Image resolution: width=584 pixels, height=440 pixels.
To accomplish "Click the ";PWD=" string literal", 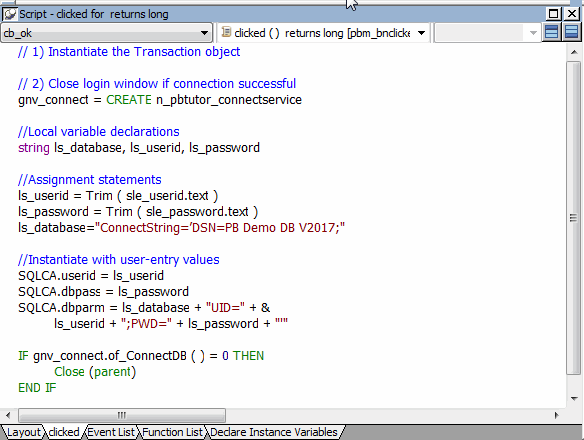I will (x=146, y=324).
